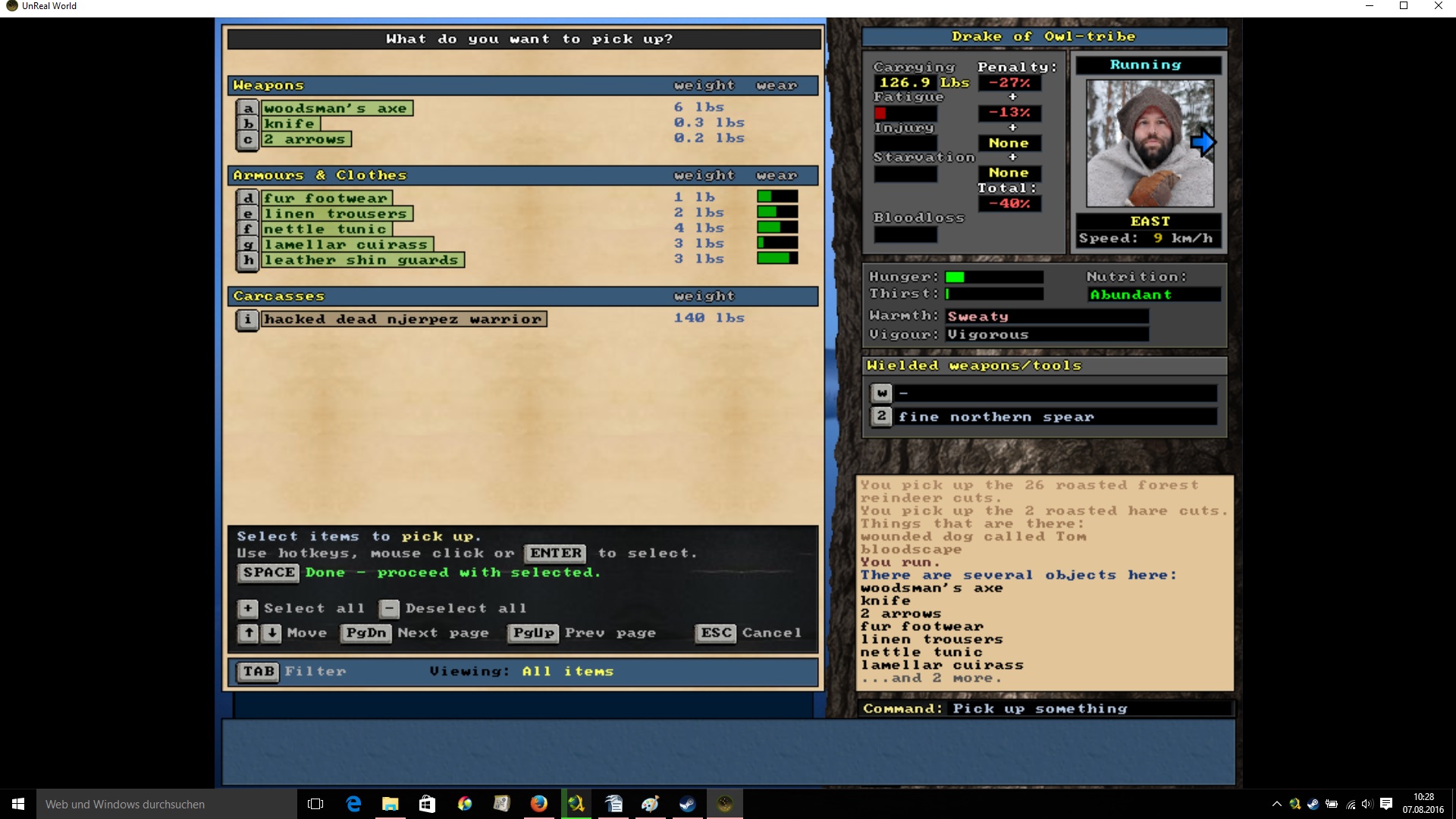Choose the nettle tunic row
Screen dimensions: 1456x819
pyautogui.click(x=327, y=229)
